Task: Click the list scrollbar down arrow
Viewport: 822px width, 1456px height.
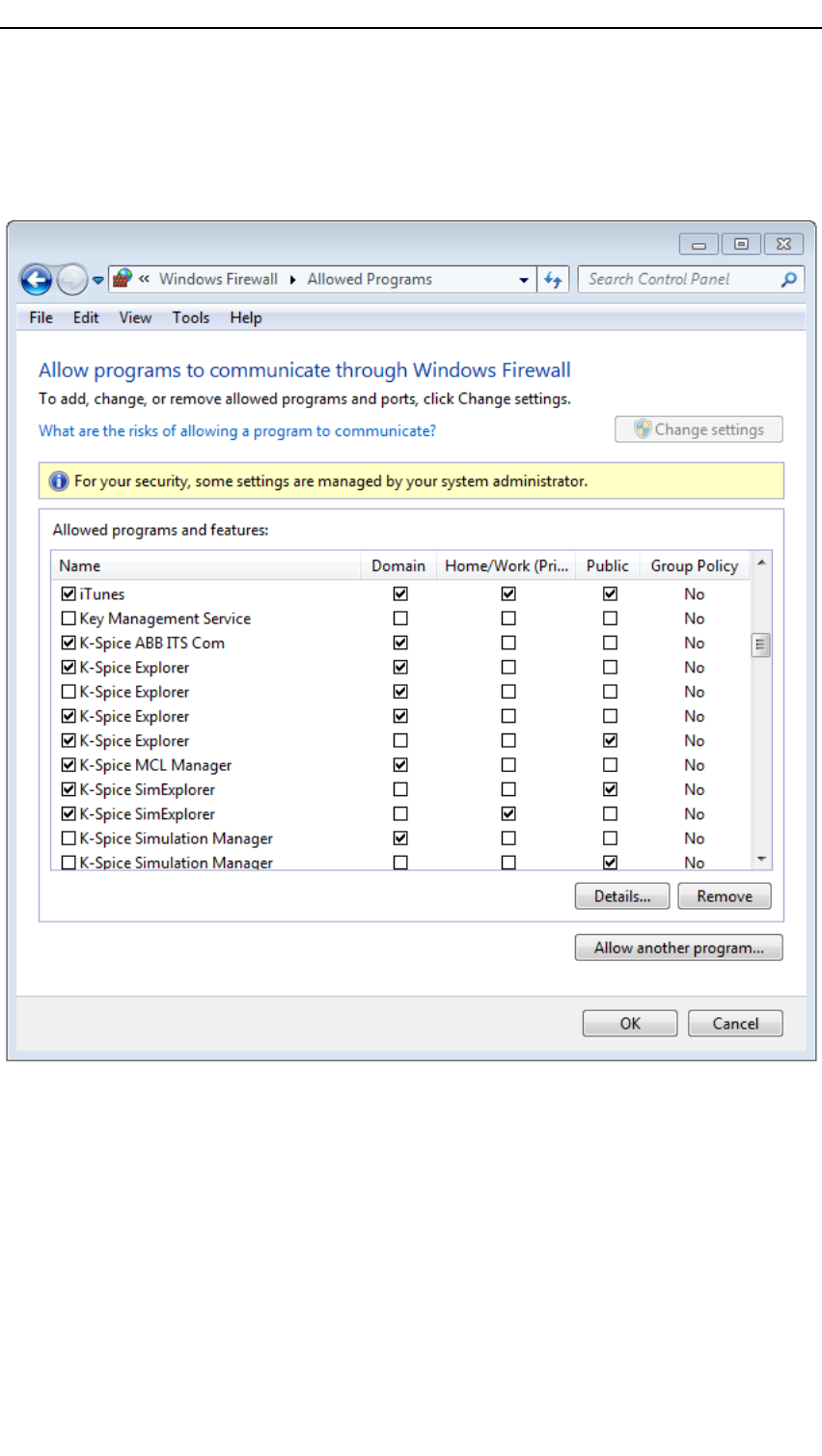Action: 761,859
